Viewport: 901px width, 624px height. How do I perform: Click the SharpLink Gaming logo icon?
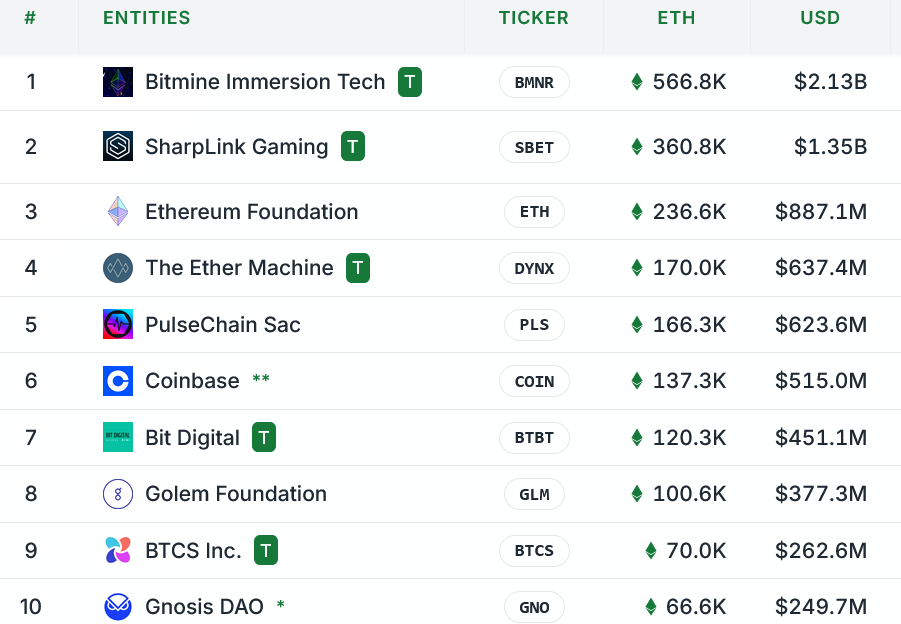[x=118, y=147]
